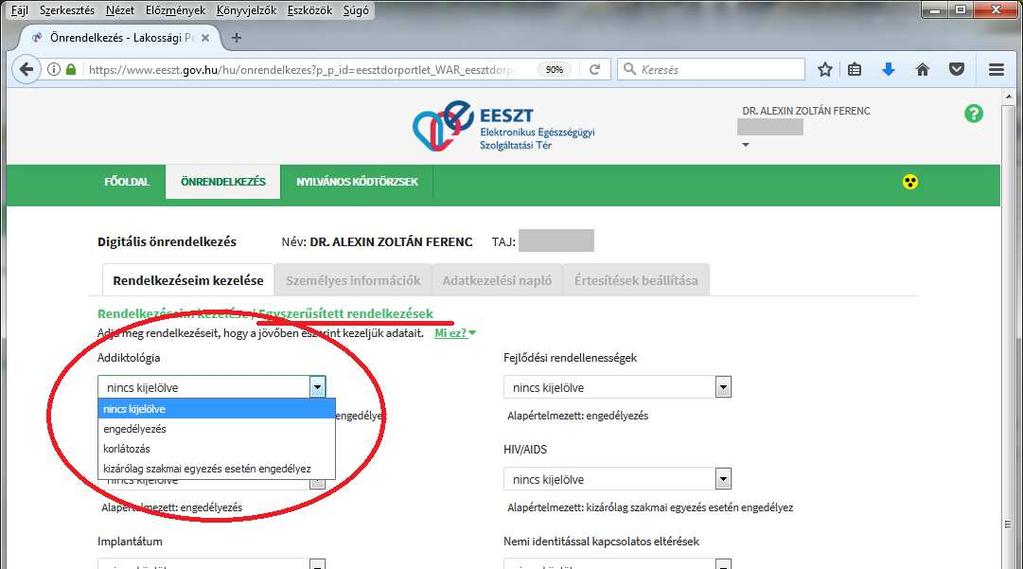Close the Önrendelkezés browser tab

(x=206, y=38)
